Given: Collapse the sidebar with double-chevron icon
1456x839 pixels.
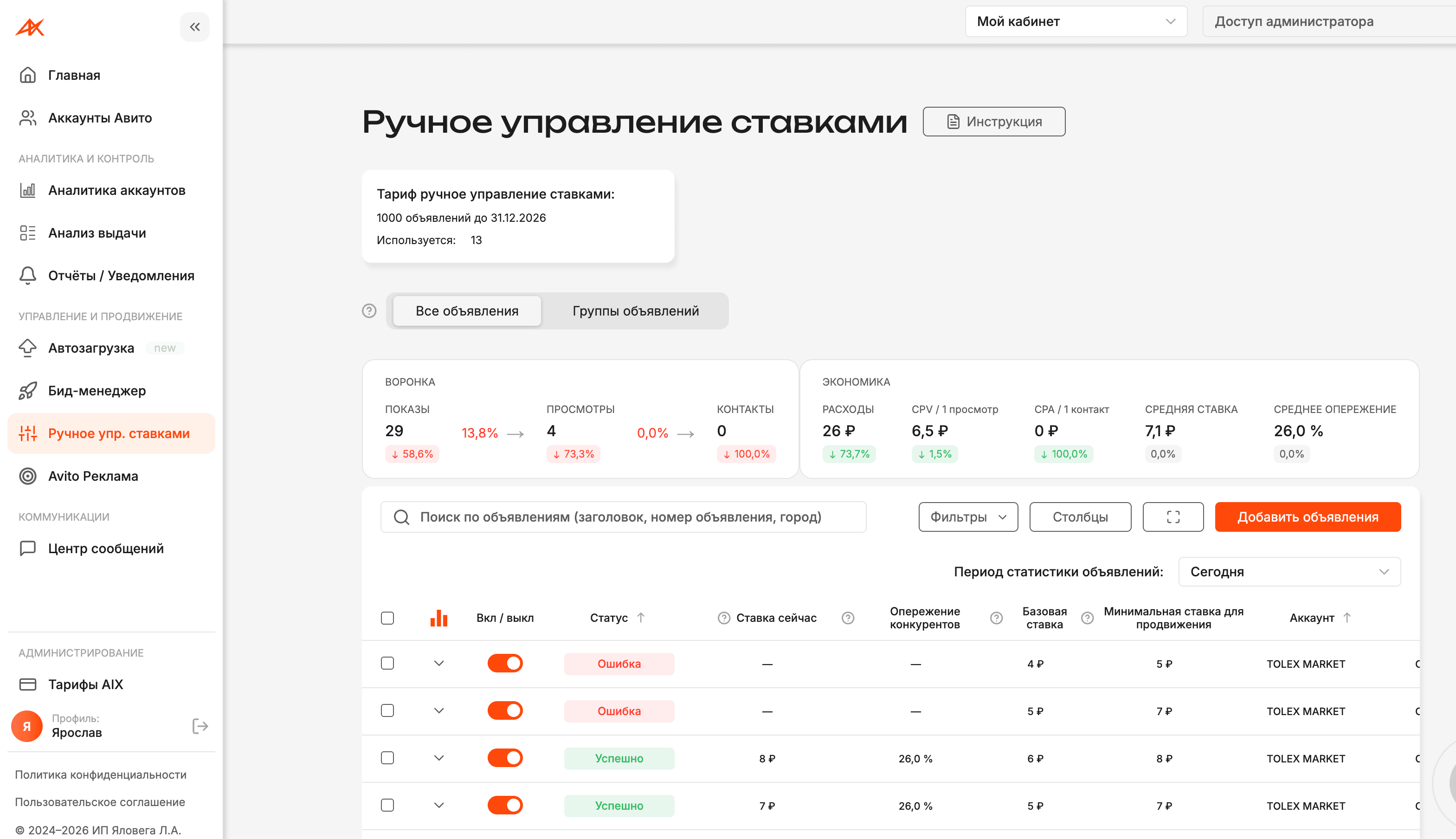Looking at the screenshot, I should [x=195, y=26].
